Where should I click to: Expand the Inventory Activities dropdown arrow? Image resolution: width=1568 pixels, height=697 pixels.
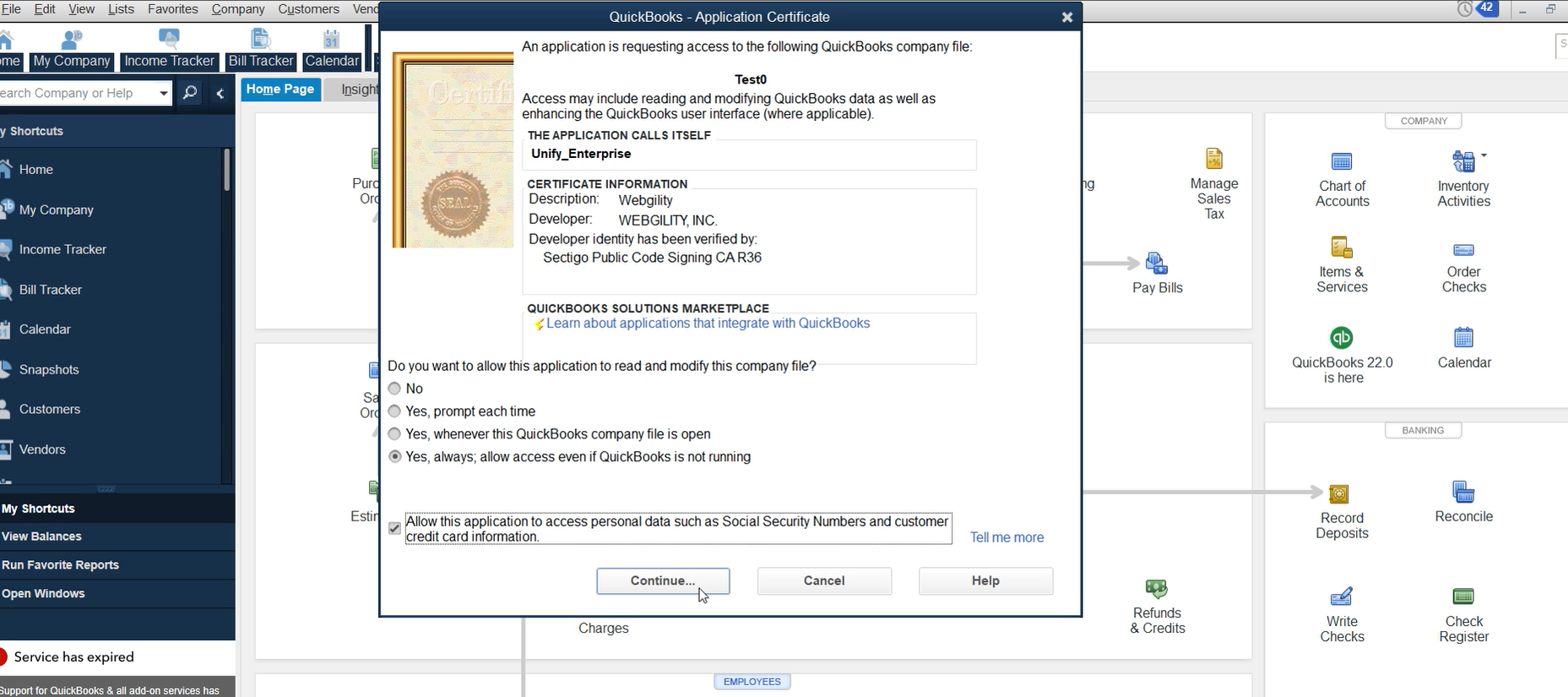(1484, 155)
